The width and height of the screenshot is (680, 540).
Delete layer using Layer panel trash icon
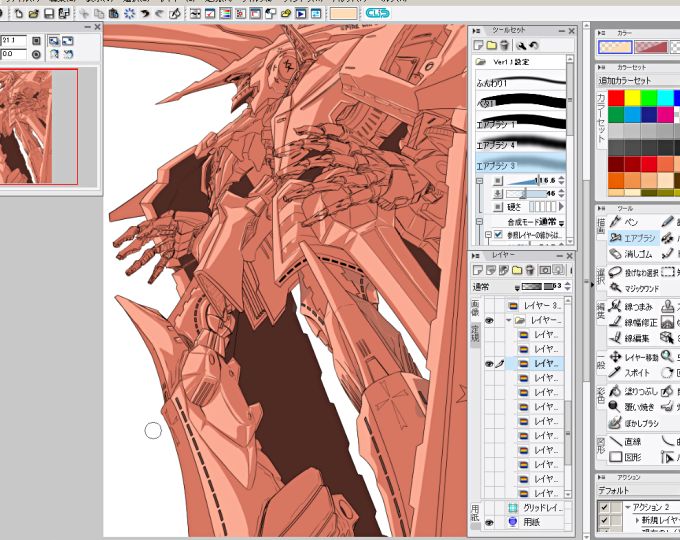click(x=530, y=270)
